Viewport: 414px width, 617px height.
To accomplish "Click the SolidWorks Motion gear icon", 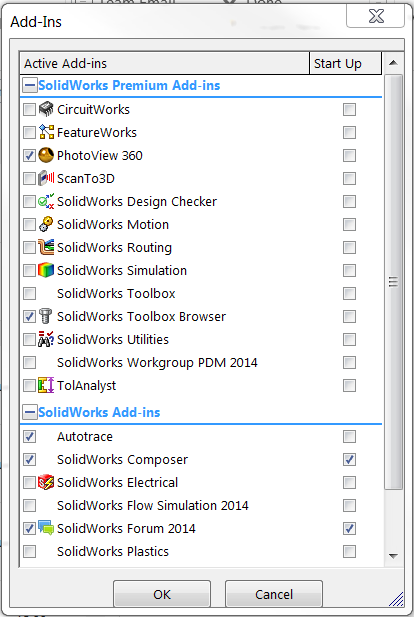I will 46,224.
